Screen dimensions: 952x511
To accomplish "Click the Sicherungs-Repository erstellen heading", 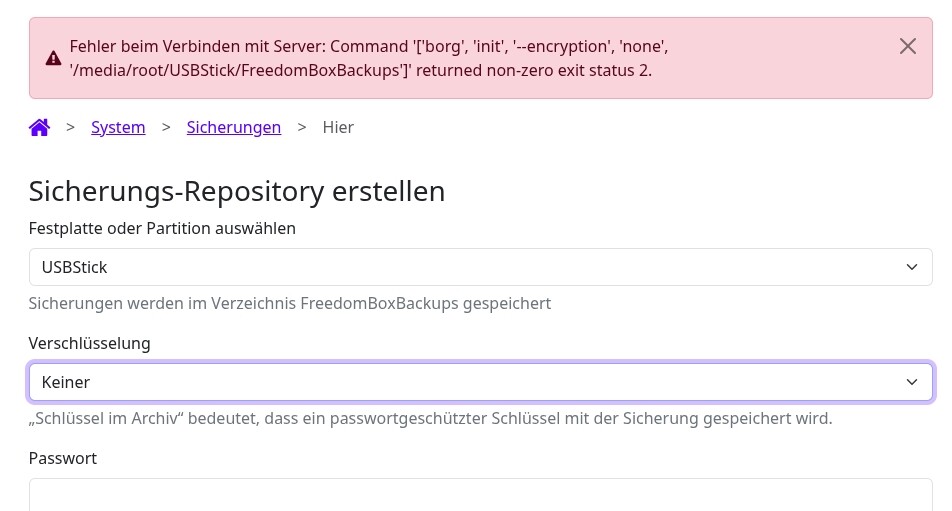I will pos(237,191).
